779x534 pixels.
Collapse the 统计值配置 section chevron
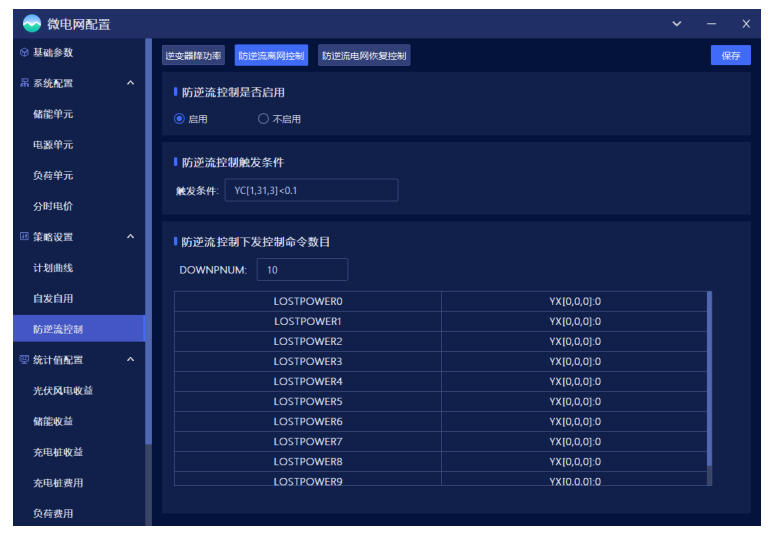tap(130, 359)
